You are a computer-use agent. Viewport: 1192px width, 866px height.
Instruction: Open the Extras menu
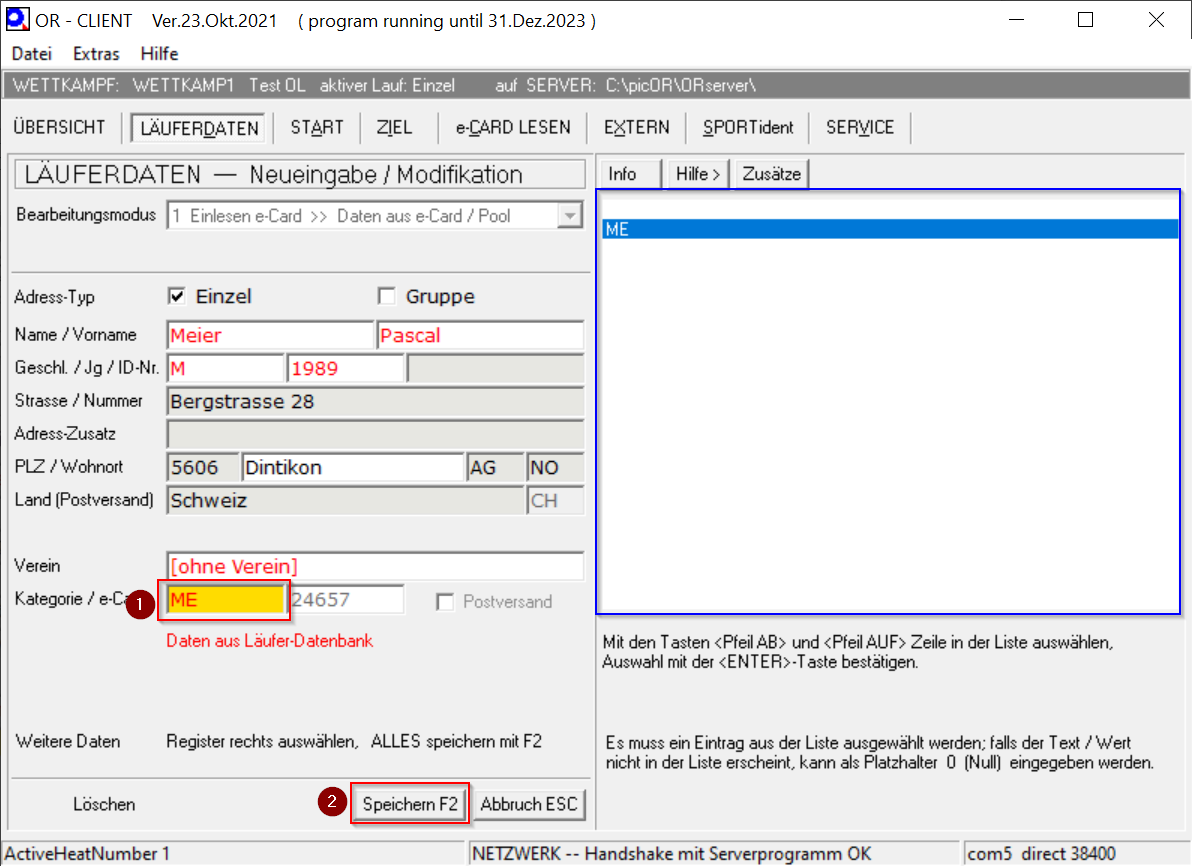pos(96,54)
